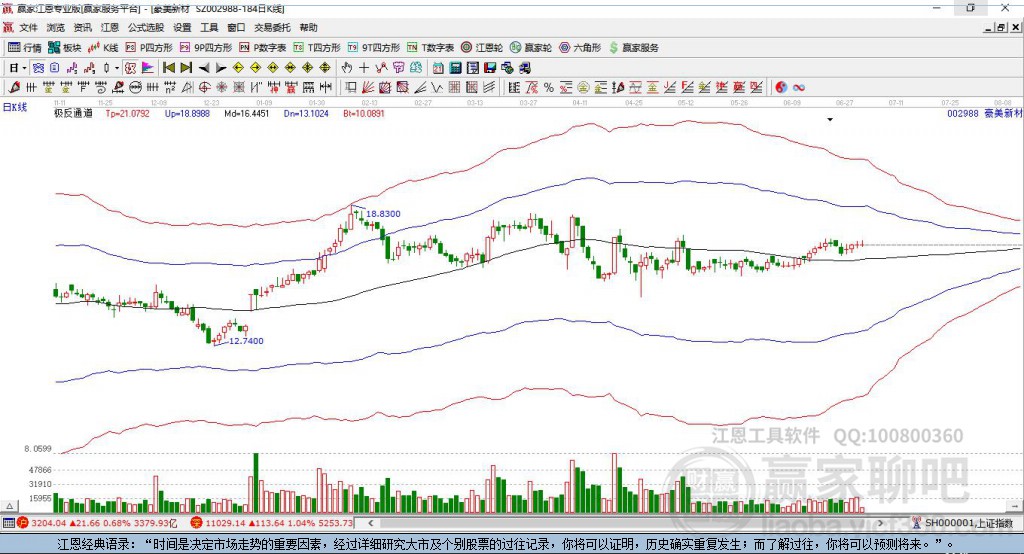Open 赢家服务 from the toolbar
This screenshot has height=554, width=1024.
point(633,48)
